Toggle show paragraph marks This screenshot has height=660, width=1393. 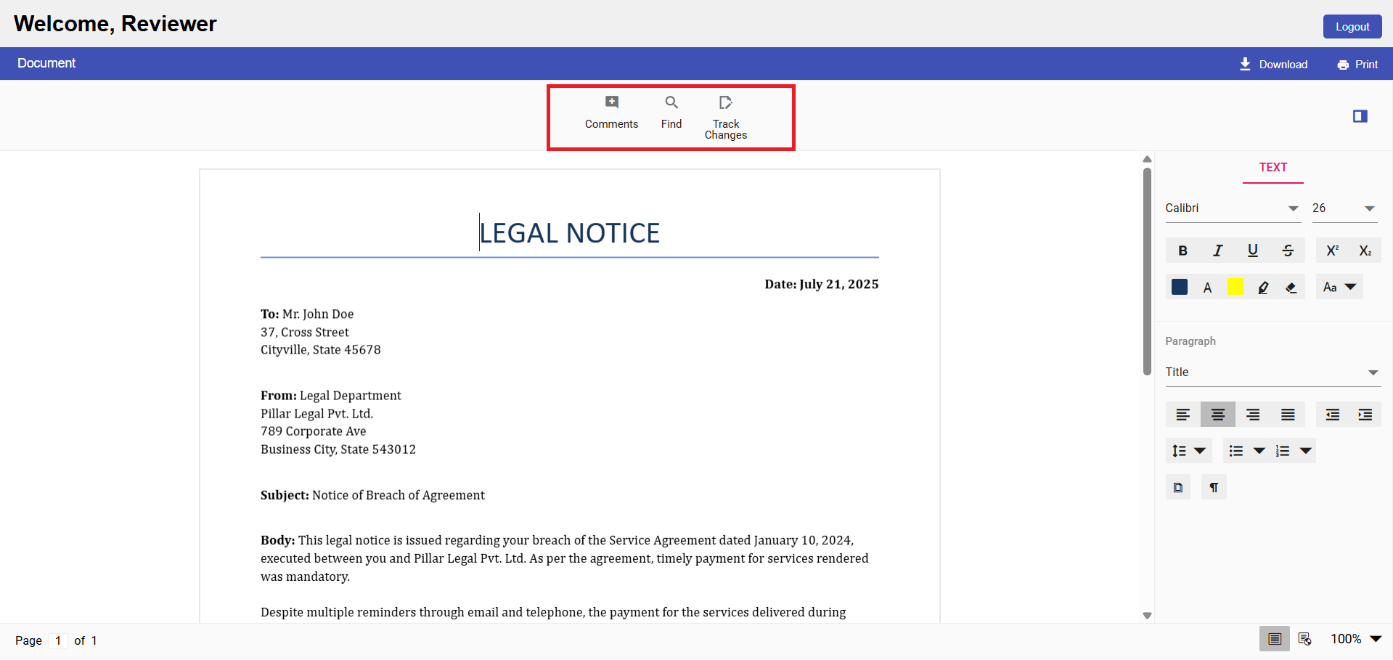point(1213,487)
